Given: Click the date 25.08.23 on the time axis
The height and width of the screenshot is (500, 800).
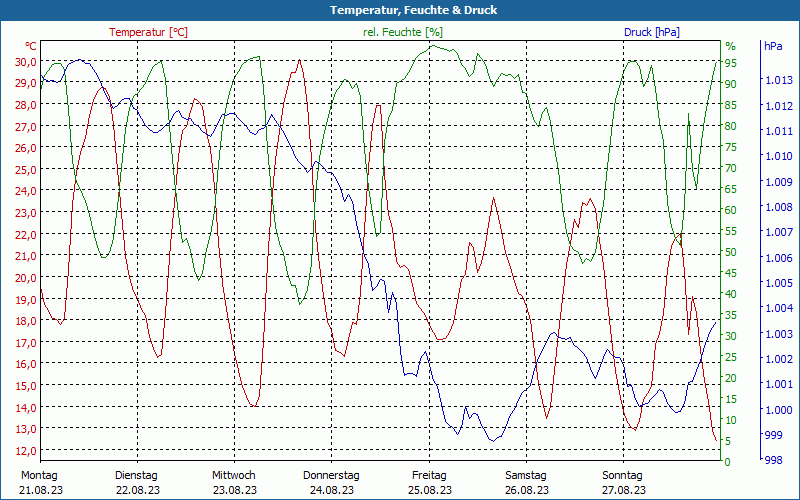Looking at the screenshot, I should point(429,490).
